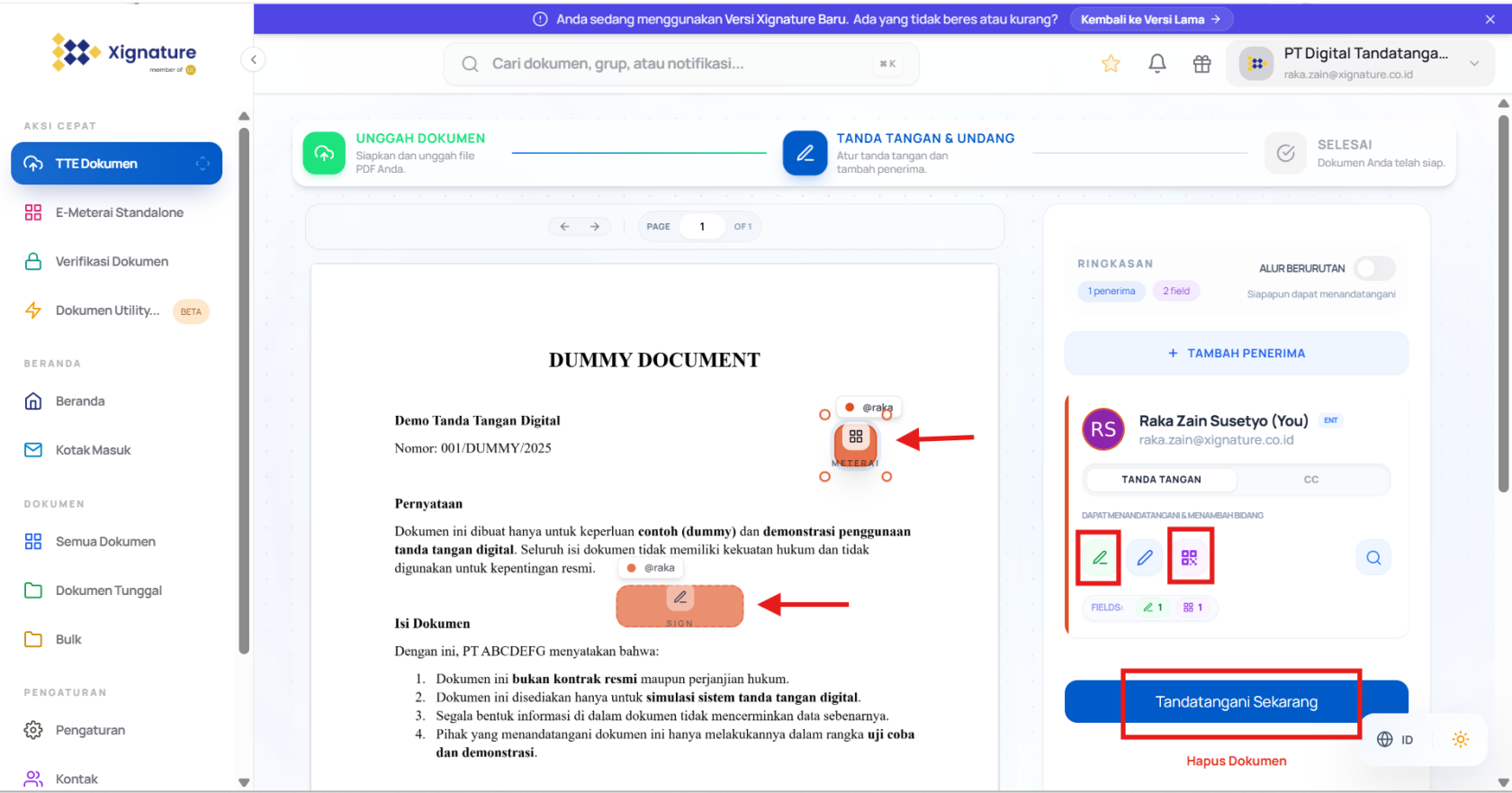The height and width of the screenshot is (793, 1512).
Task: Click the meterai fields count chip
Action: (x=1193, y=608)
